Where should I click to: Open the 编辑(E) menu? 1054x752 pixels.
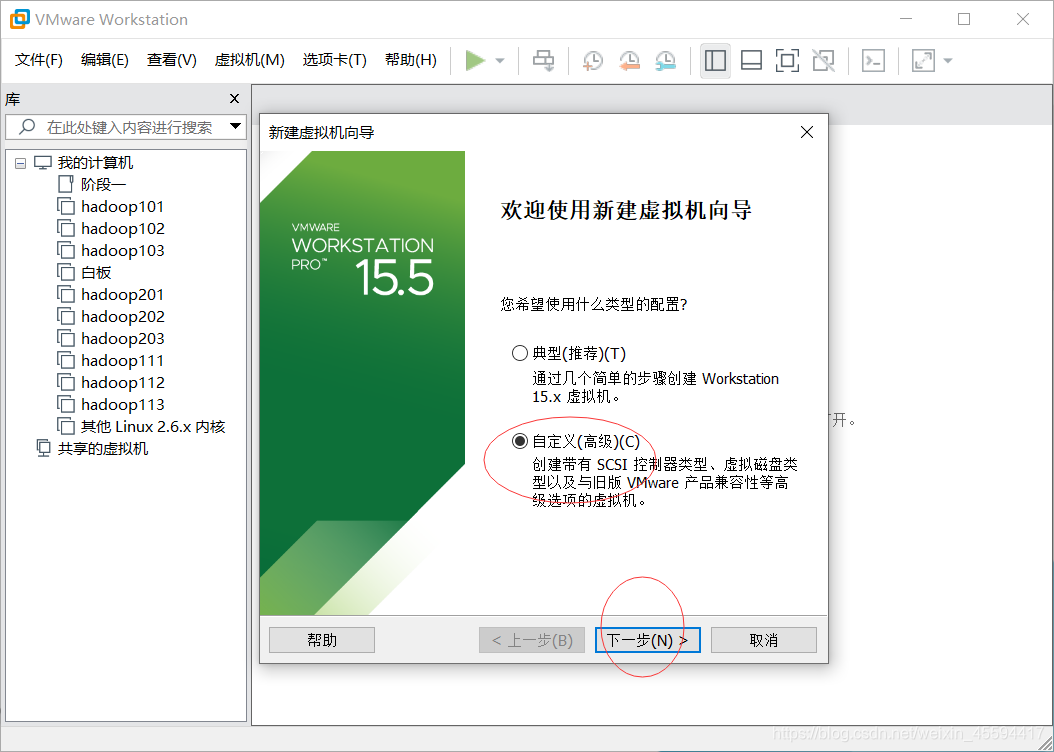[105, 60]
